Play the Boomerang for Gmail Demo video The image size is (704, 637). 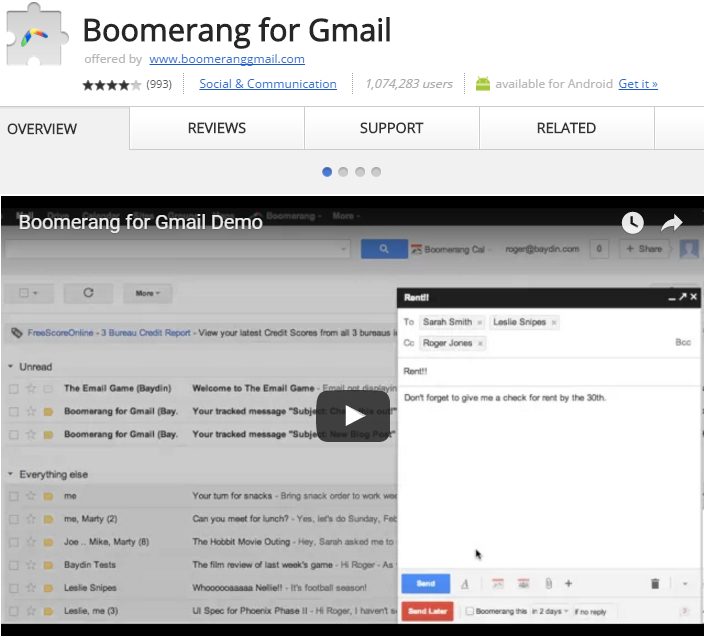(352, 417)
